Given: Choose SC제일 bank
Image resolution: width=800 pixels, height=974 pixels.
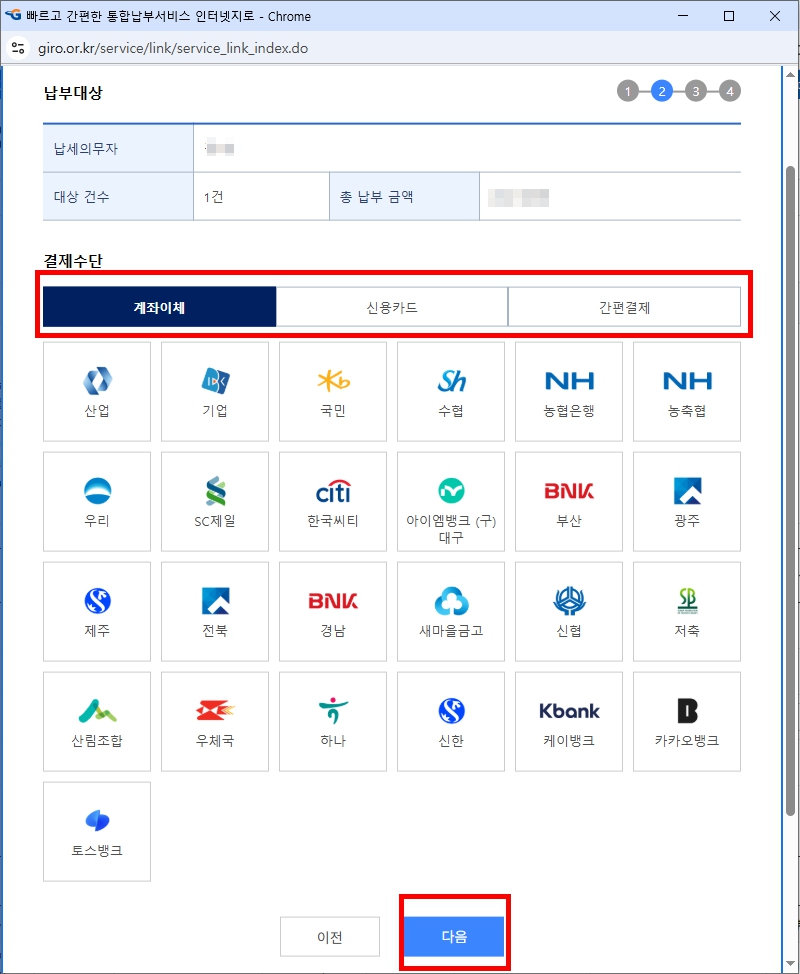Looking at the screenshot, I should coord(215,501).
